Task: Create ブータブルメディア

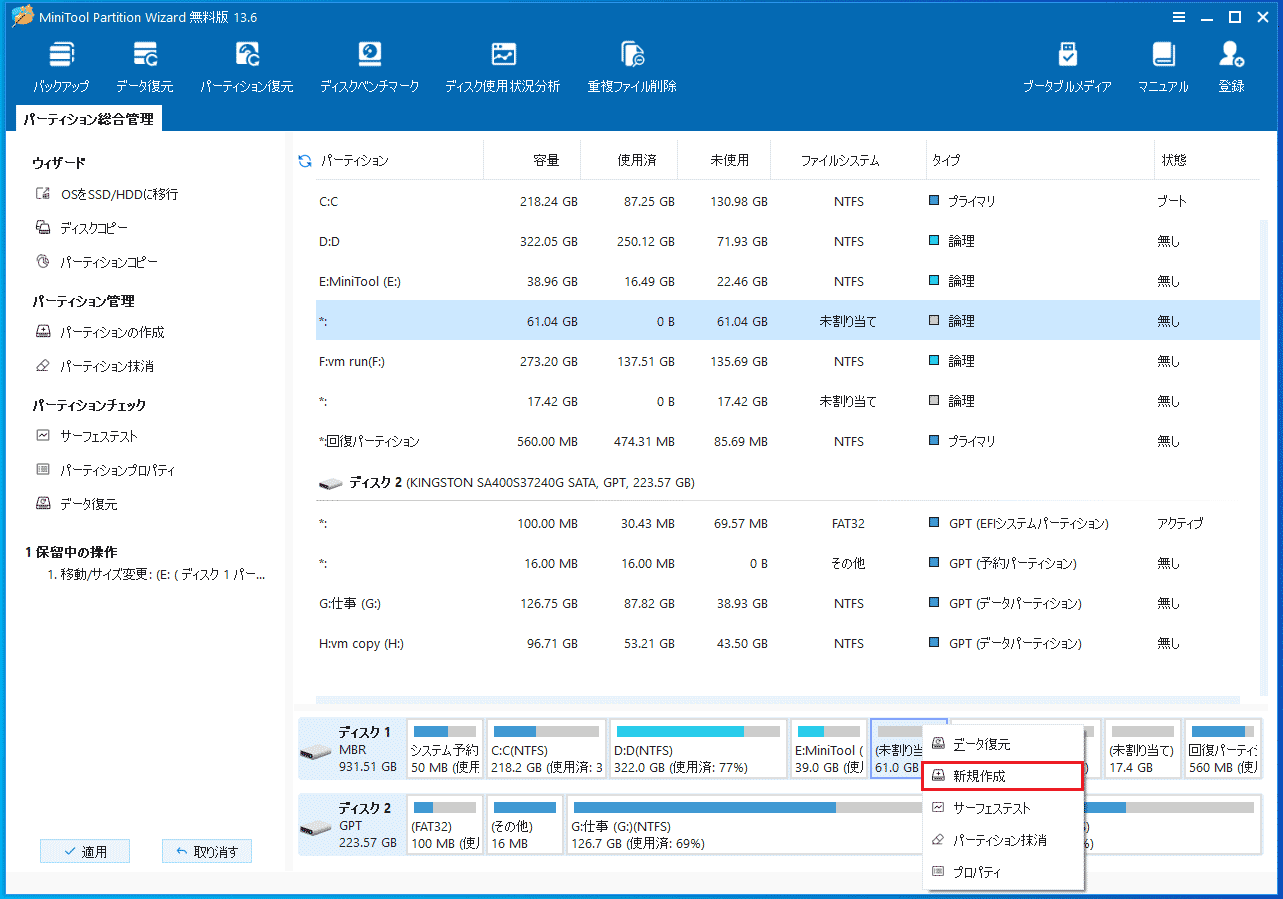Action: (x=1067, y=67)
